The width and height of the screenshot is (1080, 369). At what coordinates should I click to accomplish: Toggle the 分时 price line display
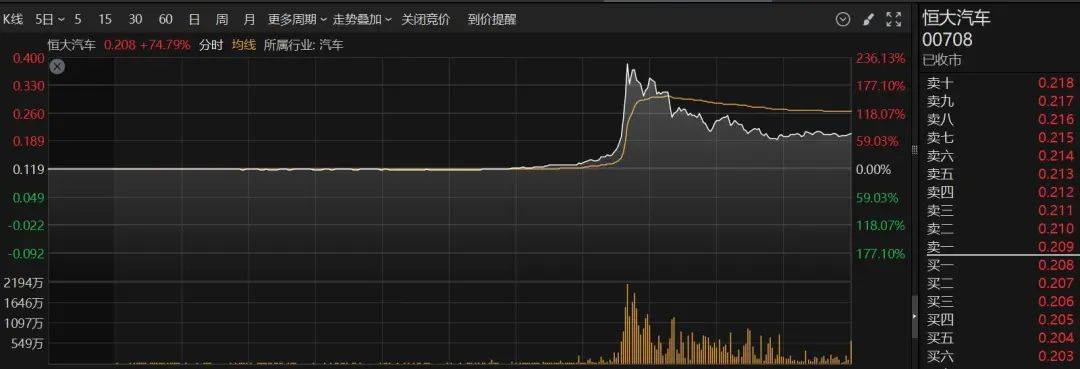211,45
